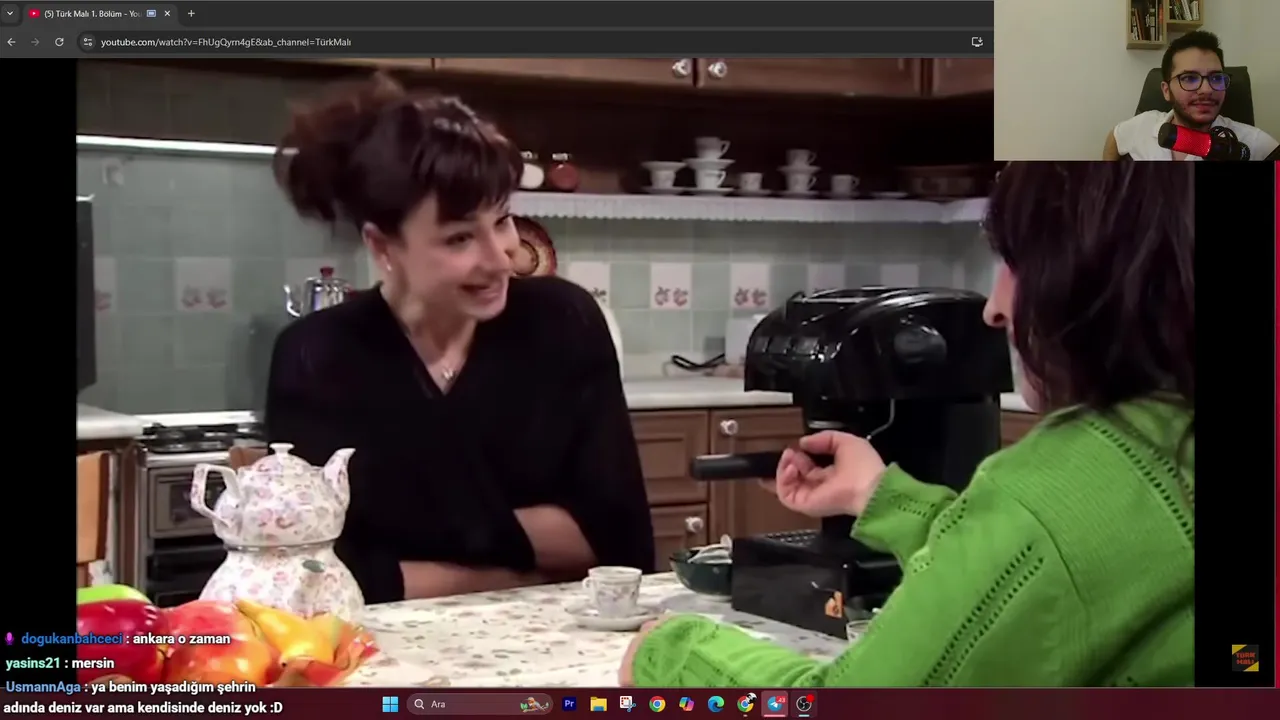Open Microsoft Edge from taskbar
The image size is (1280, 720).
coord(716,704)
